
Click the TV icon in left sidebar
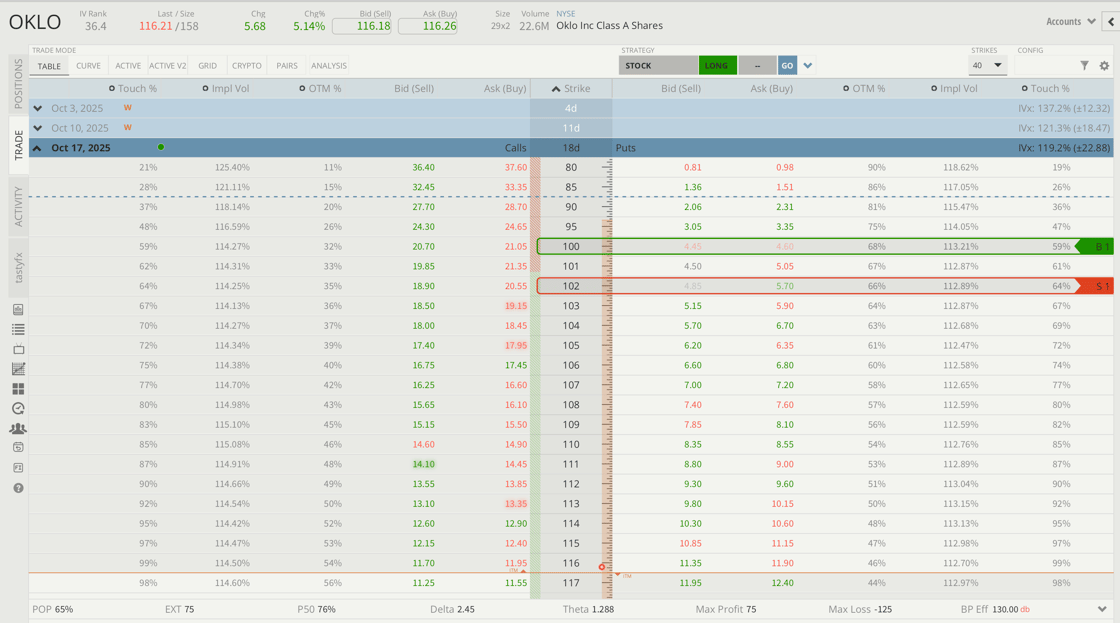pyautogui.click(x=18, y=349)
